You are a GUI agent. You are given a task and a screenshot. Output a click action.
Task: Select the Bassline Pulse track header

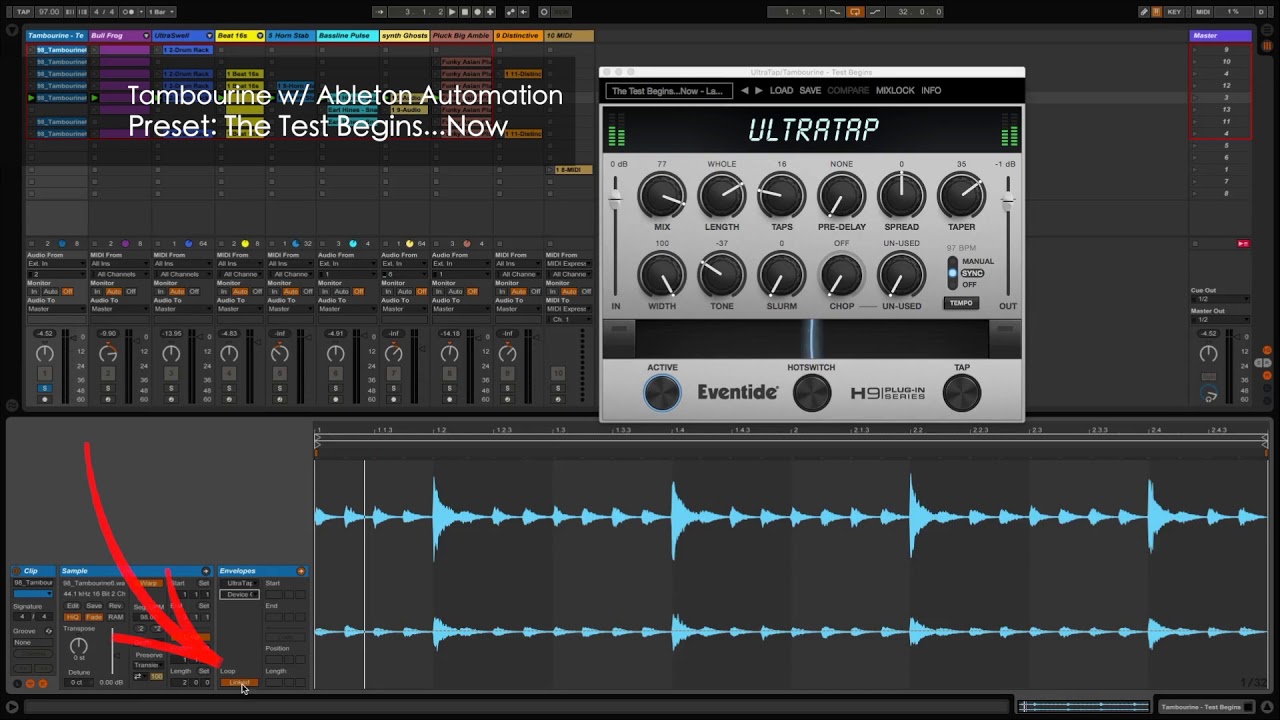(x=345, y=36)
